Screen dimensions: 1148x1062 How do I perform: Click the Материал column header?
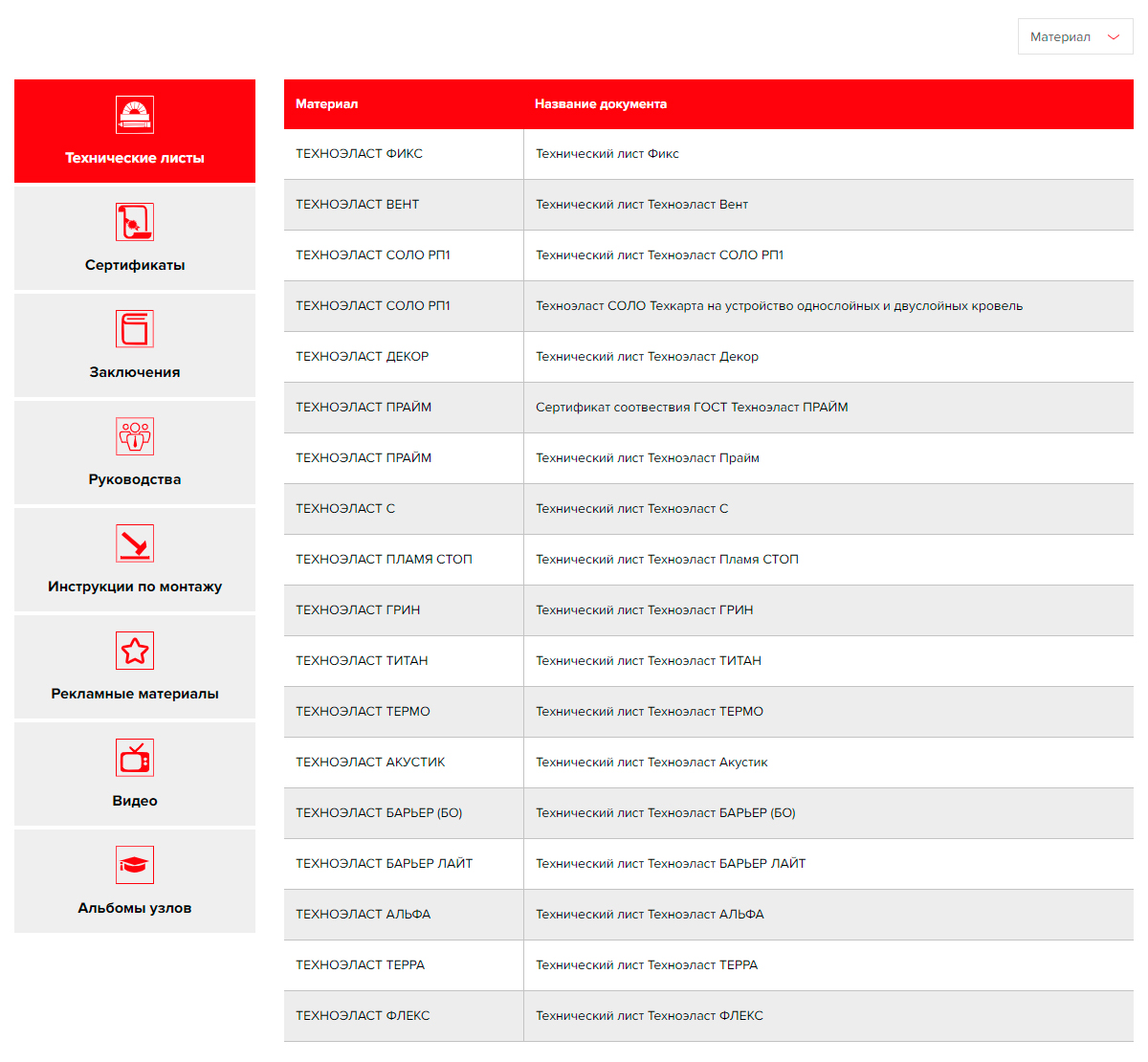click(x=327, y=104)
